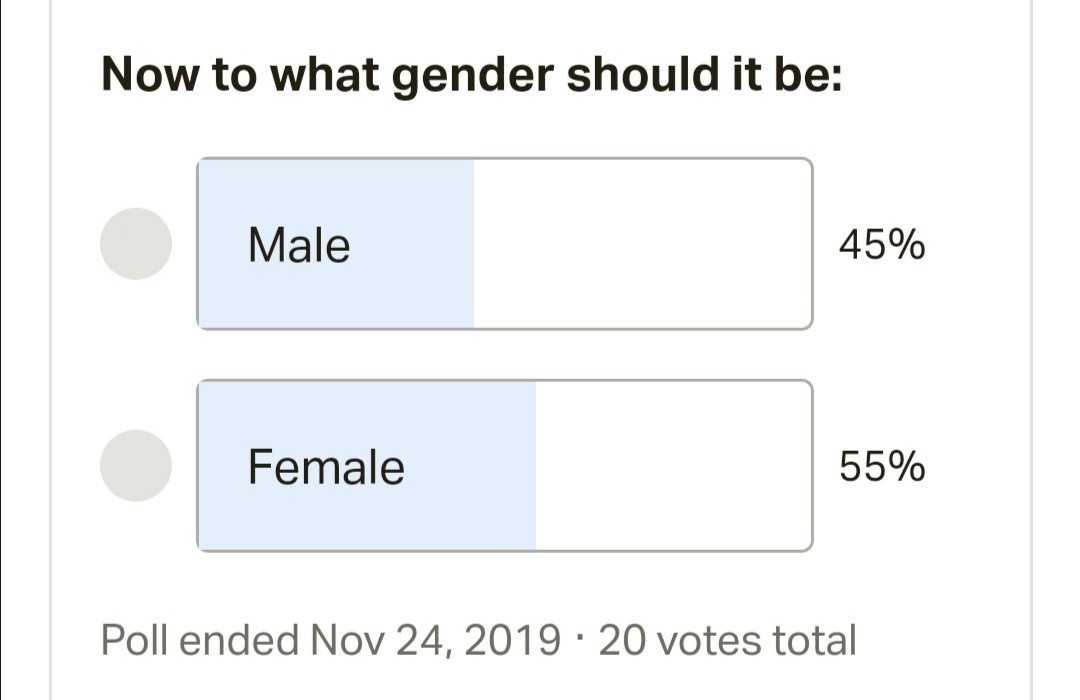The width and height of the screenshot is (1080, 700).
Task: Click the 'Poll ended Nov 24, 2019' text
Action: [330, 640]
